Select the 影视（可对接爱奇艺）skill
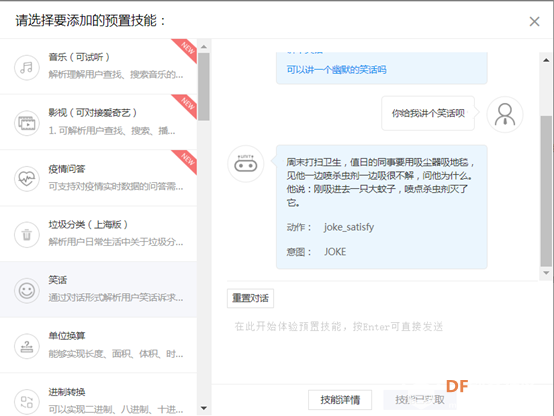Image resolution: width=554 pixels, height=416 pixels. (98, 122)
